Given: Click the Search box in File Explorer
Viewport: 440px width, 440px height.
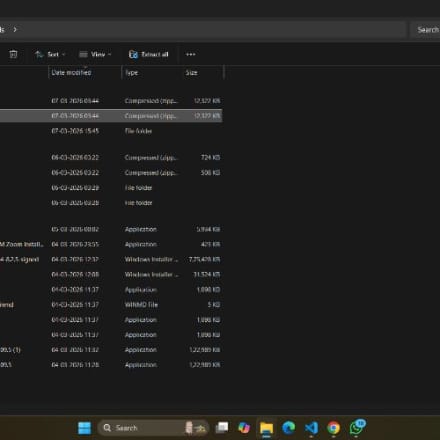Looking at the screenshot, I should 425,30.
